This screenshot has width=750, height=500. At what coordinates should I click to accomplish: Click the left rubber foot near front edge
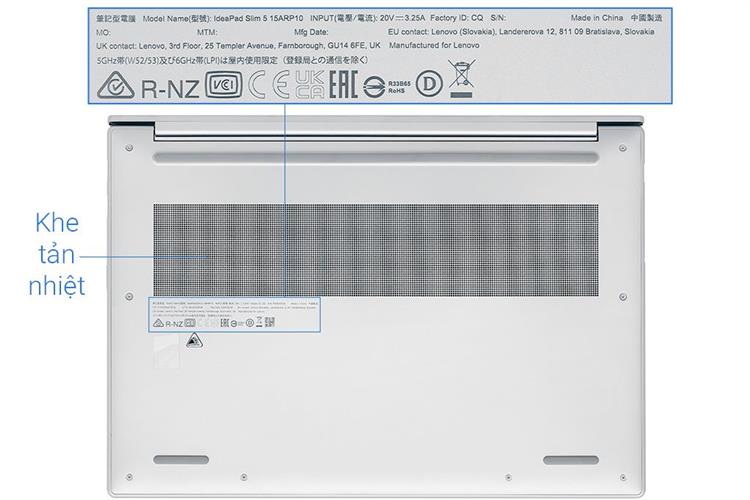181,460
